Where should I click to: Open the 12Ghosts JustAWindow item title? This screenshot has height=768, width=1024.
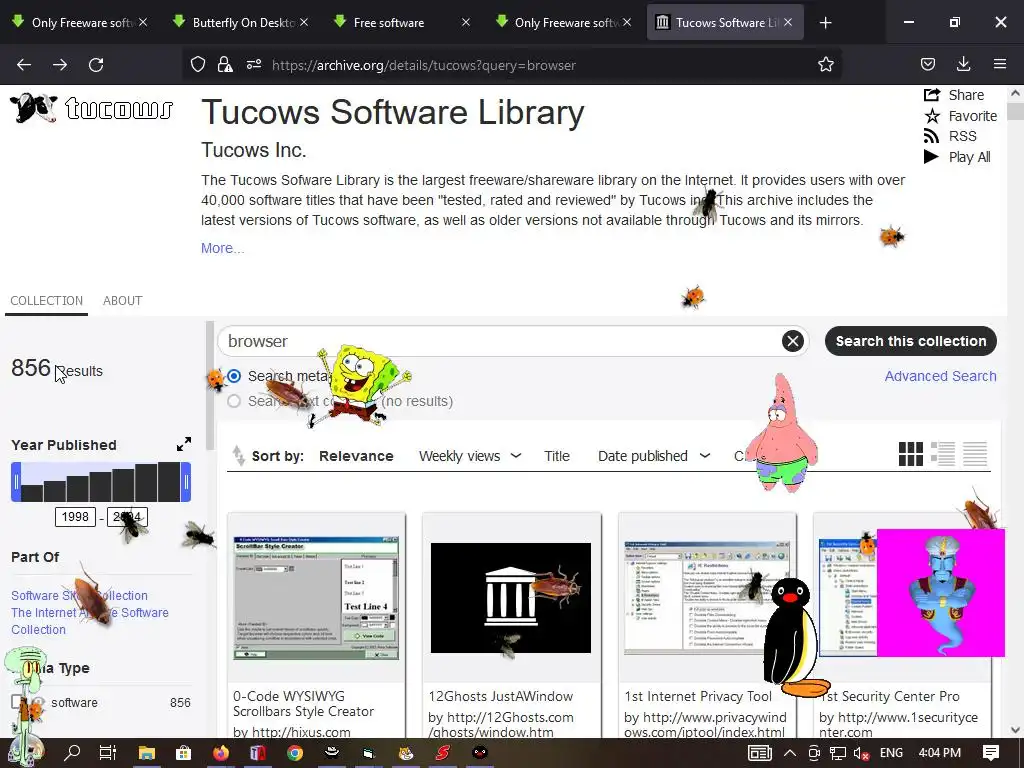click(501, 696)
